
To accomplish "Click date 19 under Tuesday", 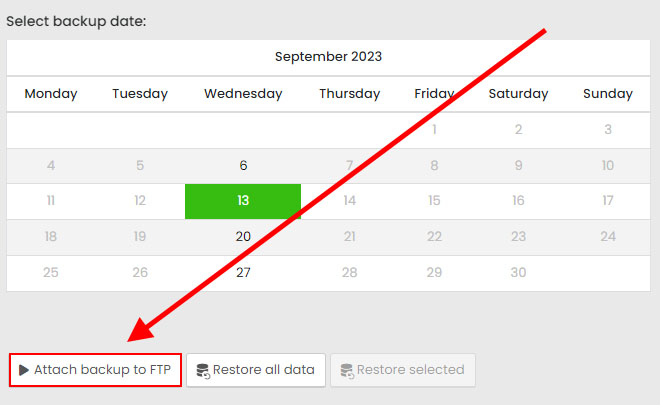I will [x=140, y=237].
